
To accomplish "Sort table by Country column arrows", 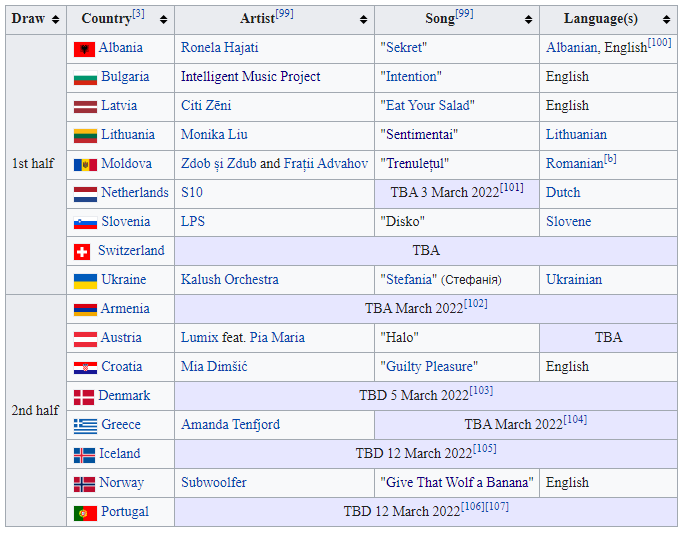I will [163, 20].
